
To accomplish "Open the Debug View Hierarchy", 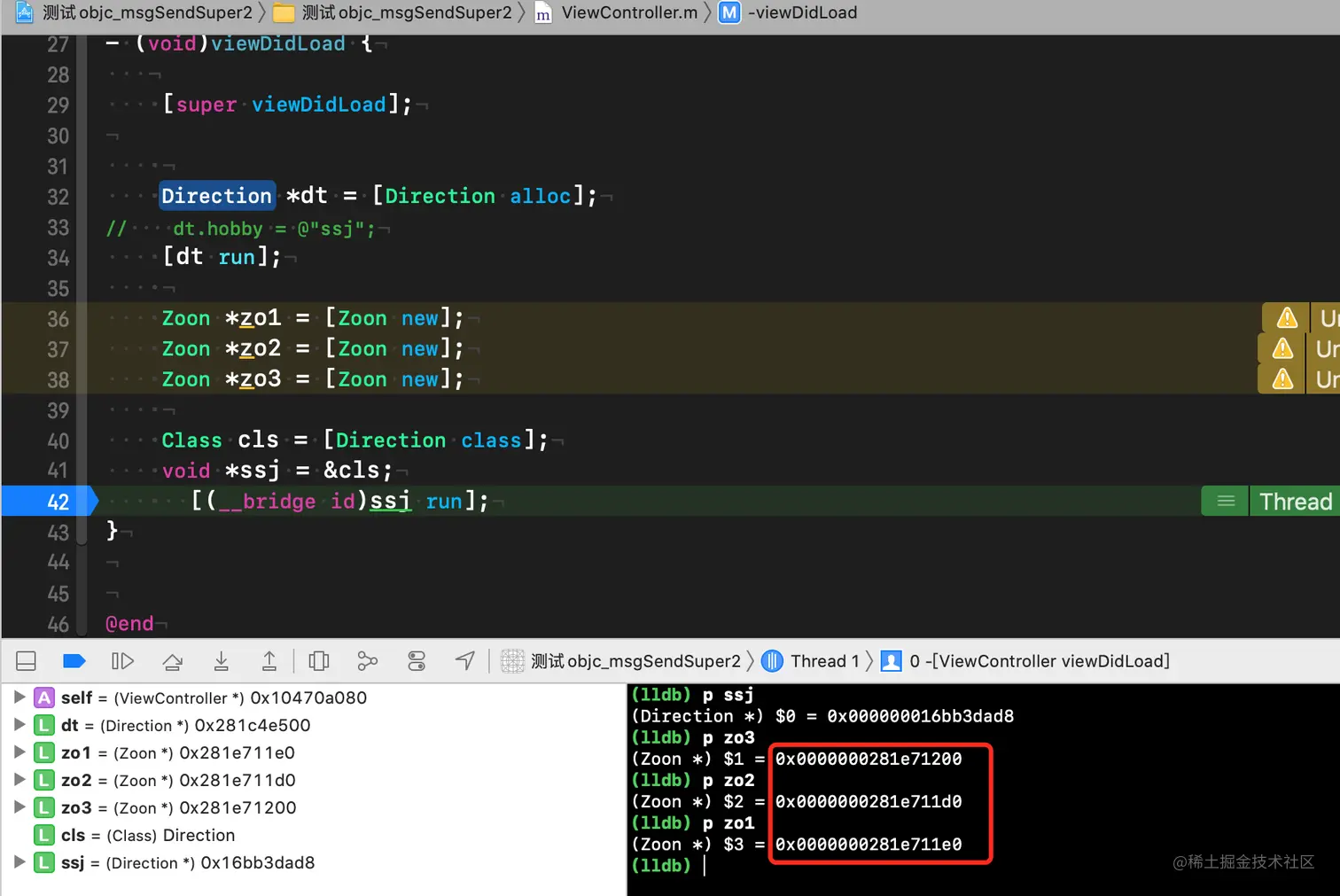I will [x=319, y=661].
